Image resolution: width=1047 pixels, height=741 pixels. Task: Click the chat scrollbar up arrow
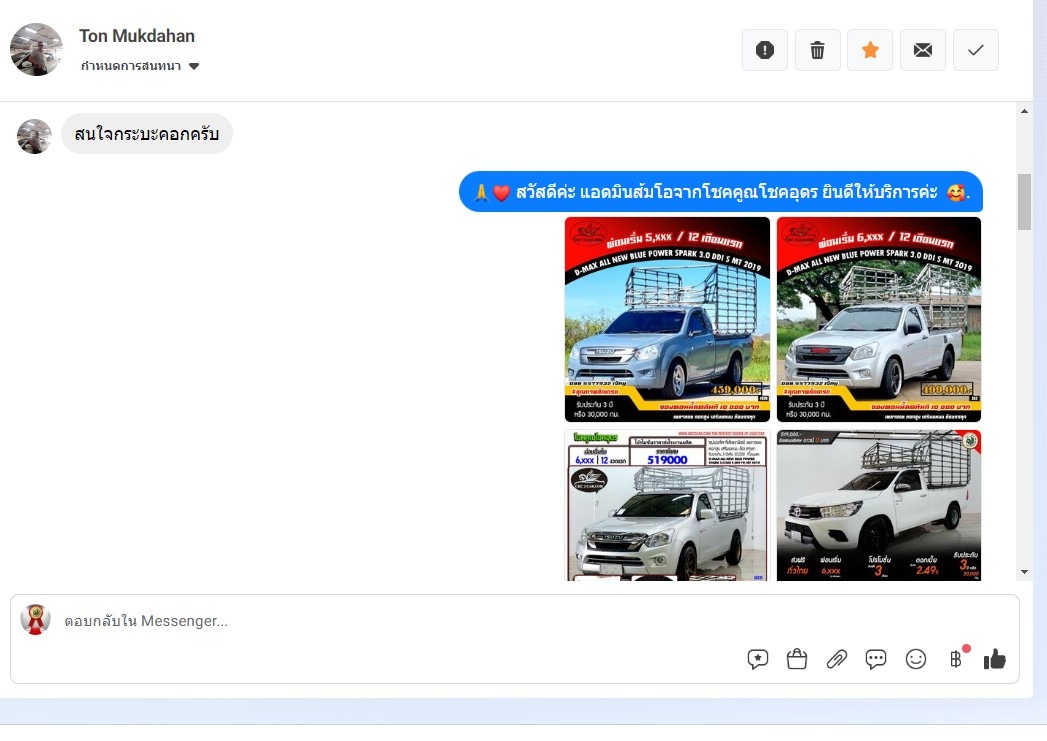(1024, 111)
